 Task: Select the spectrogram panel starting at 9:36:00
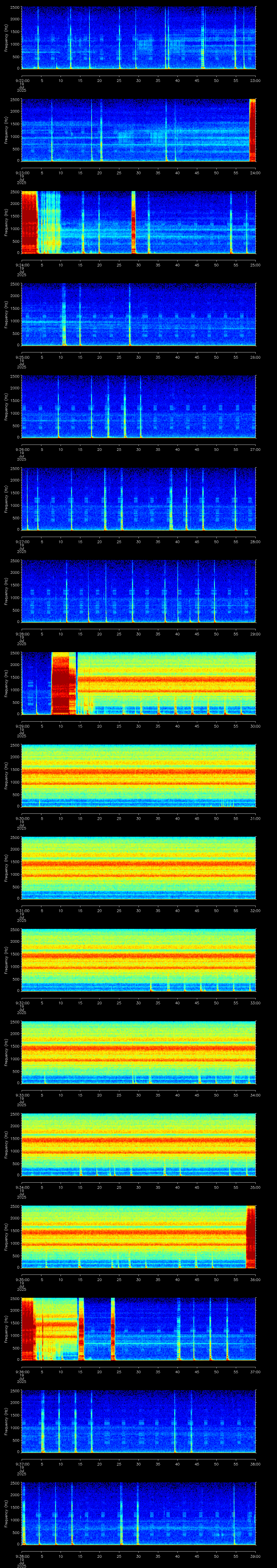pyautogui.click(x=138, y=1329)
